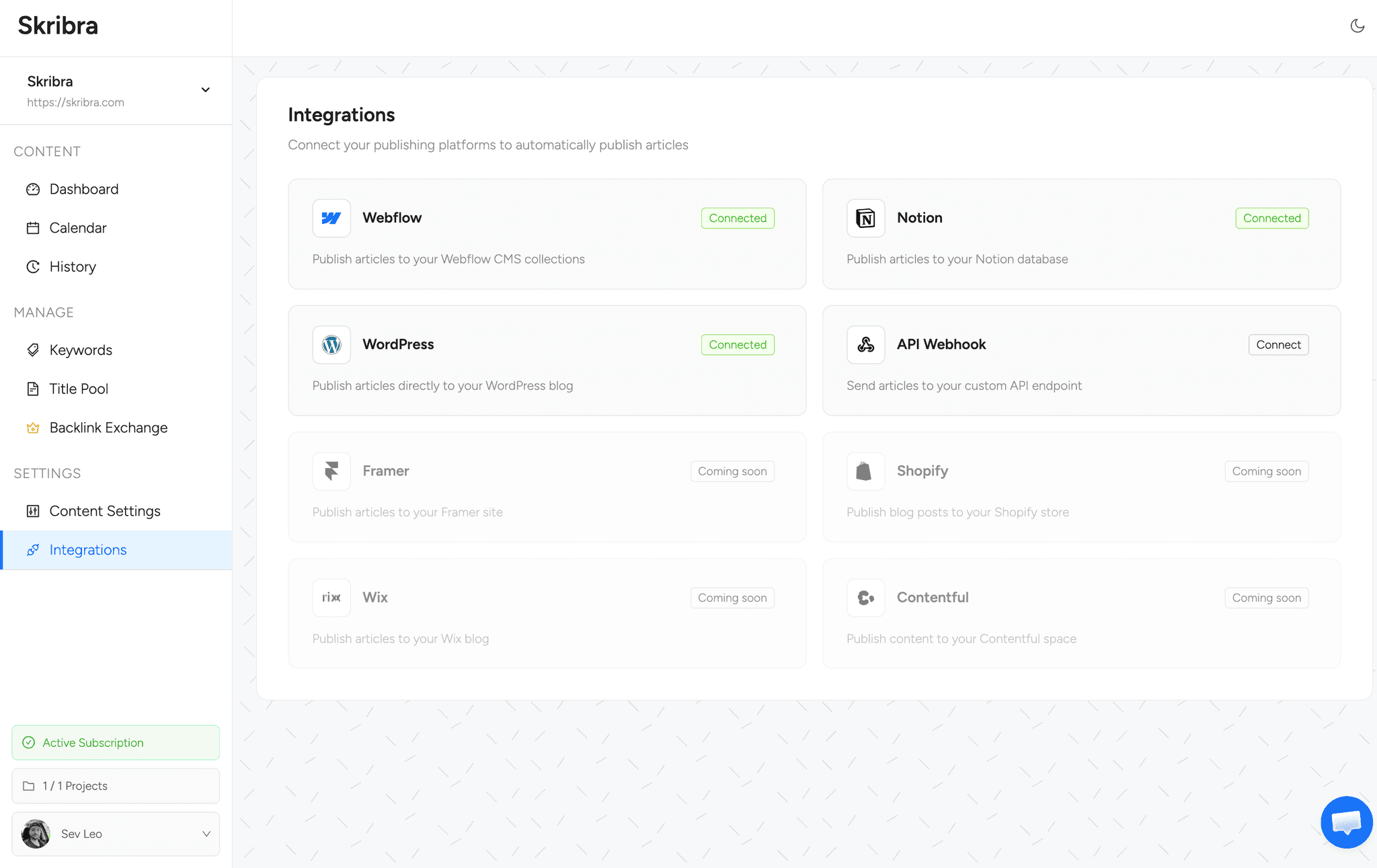
Task: Select the Title Pool document icon
Action: tap(33, 389)
